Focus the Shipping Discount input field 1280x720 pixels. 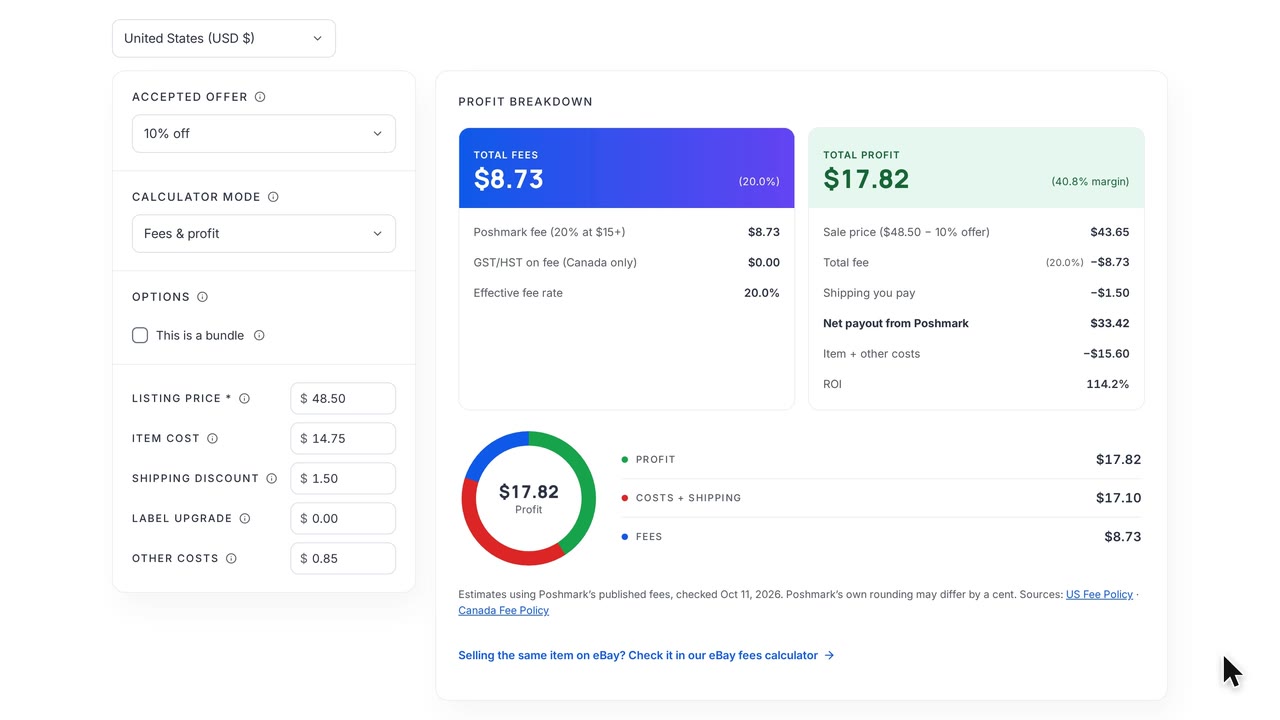coord(343,478)
